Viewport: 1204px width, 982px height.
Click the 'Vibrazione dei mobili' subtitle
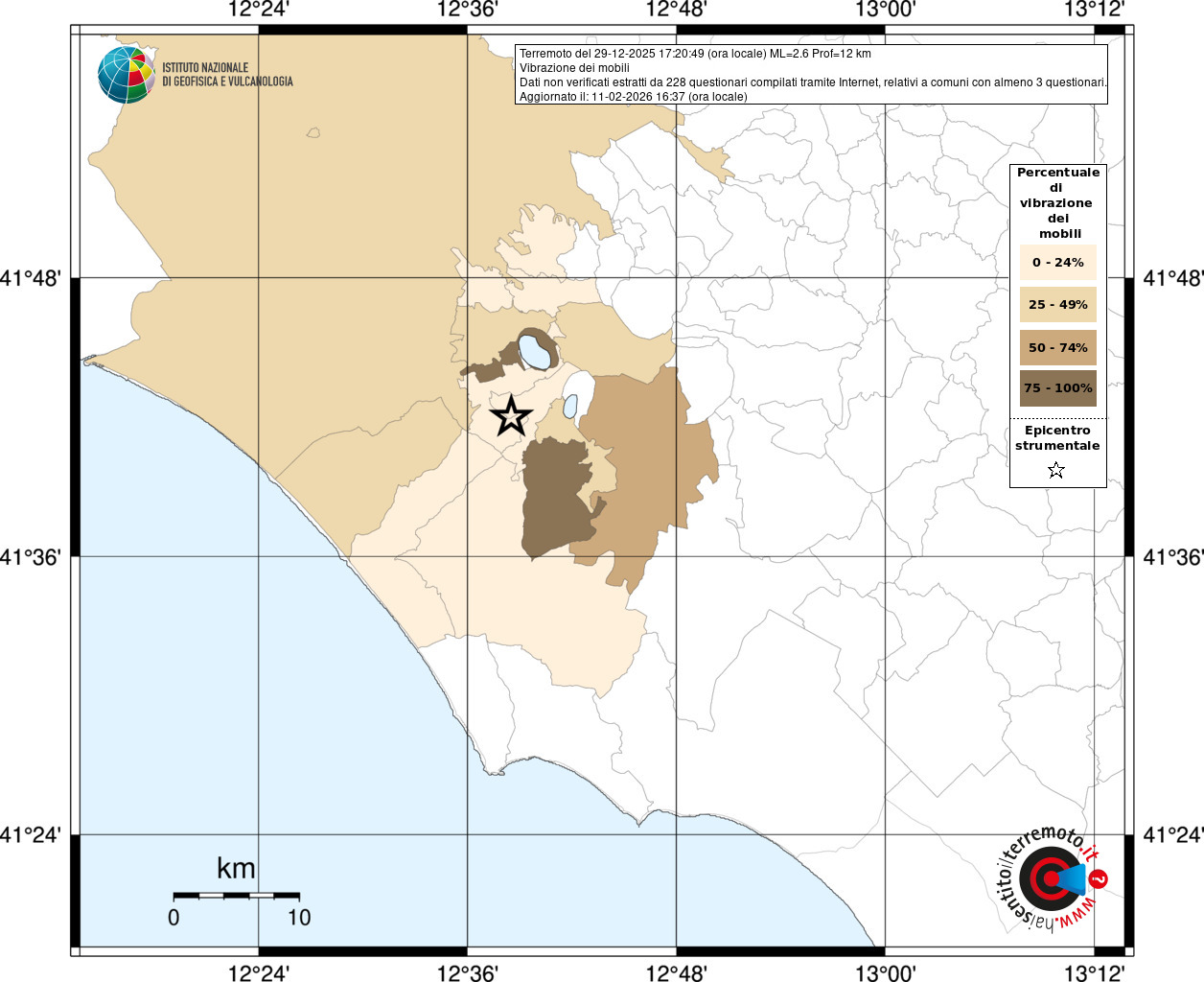tap(574, 68)
